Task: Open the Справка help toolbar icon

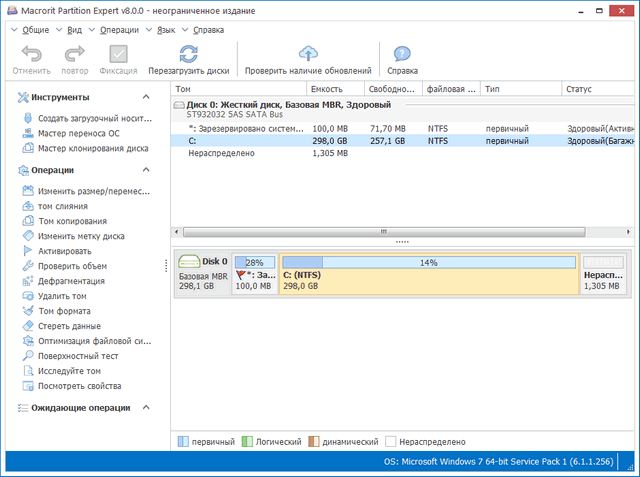Action: pyautogui.click(x=402, y=54)
